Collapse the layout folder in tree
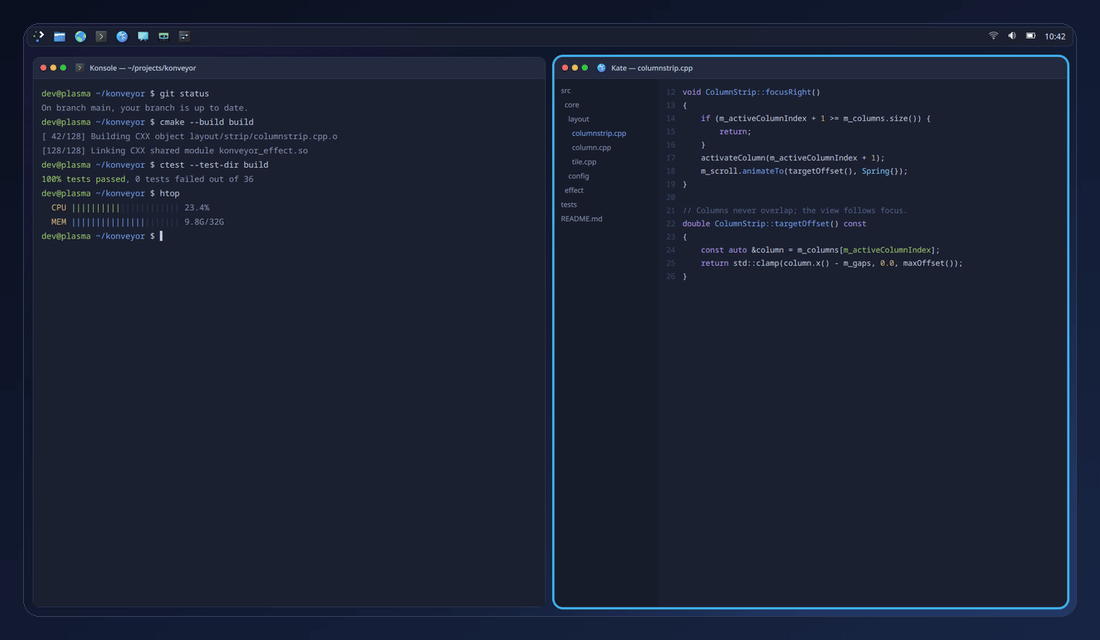This screenshot has height=640, width=1100. 578,119
